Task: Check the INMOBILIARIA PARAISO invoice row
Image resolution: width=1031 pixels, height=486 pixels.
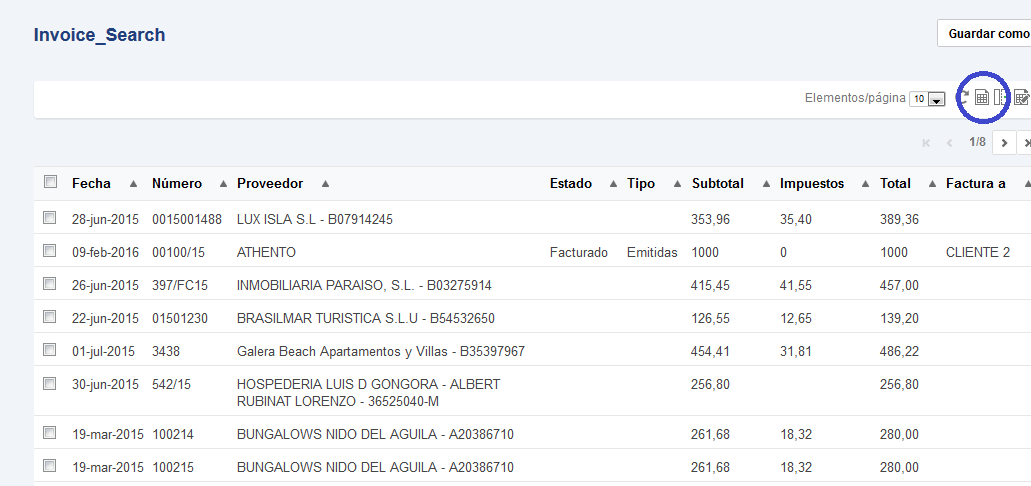Action: pyautogui.click(x=50, y=283)
